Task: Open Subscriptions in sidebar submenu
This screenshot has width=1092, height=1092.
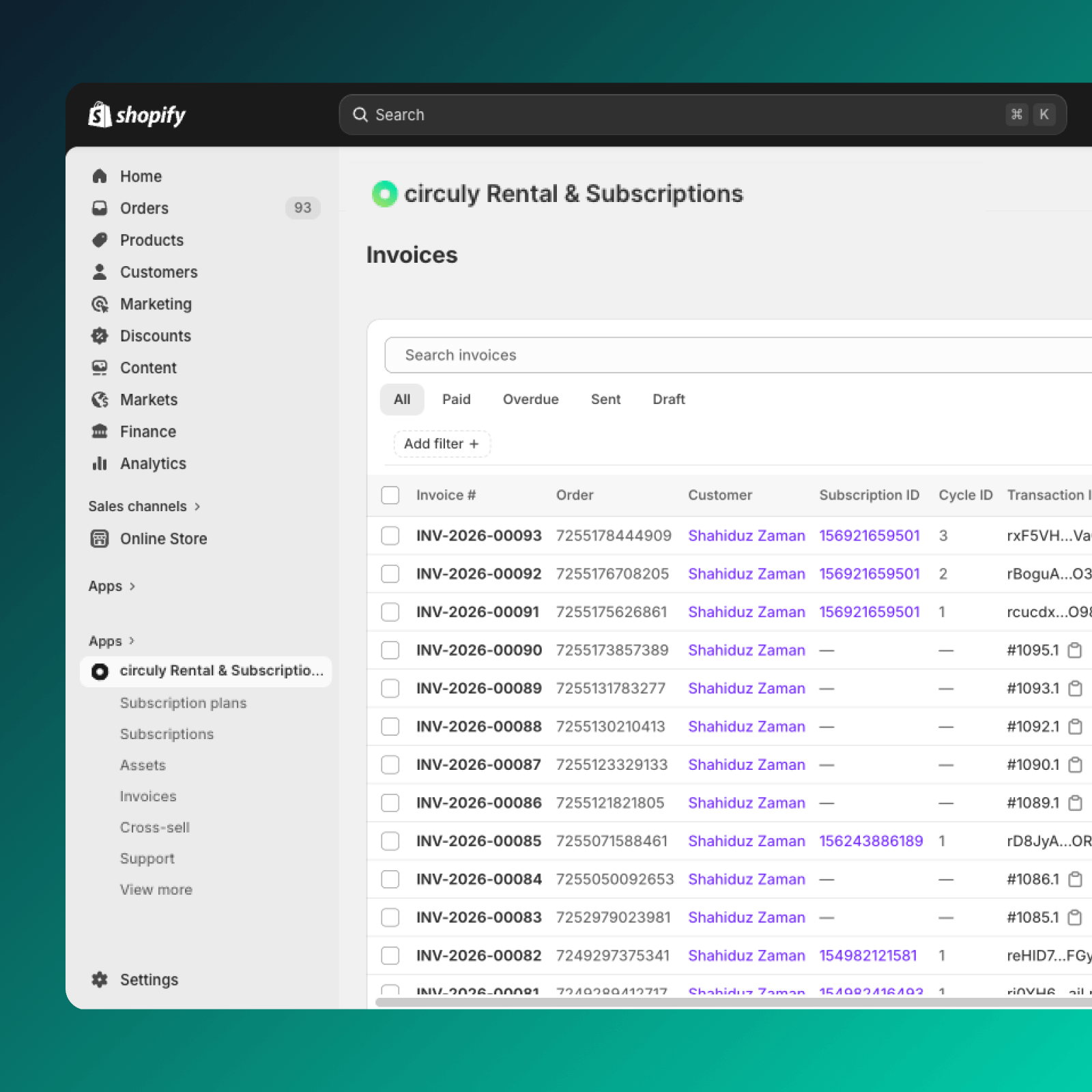Action: 167,734
